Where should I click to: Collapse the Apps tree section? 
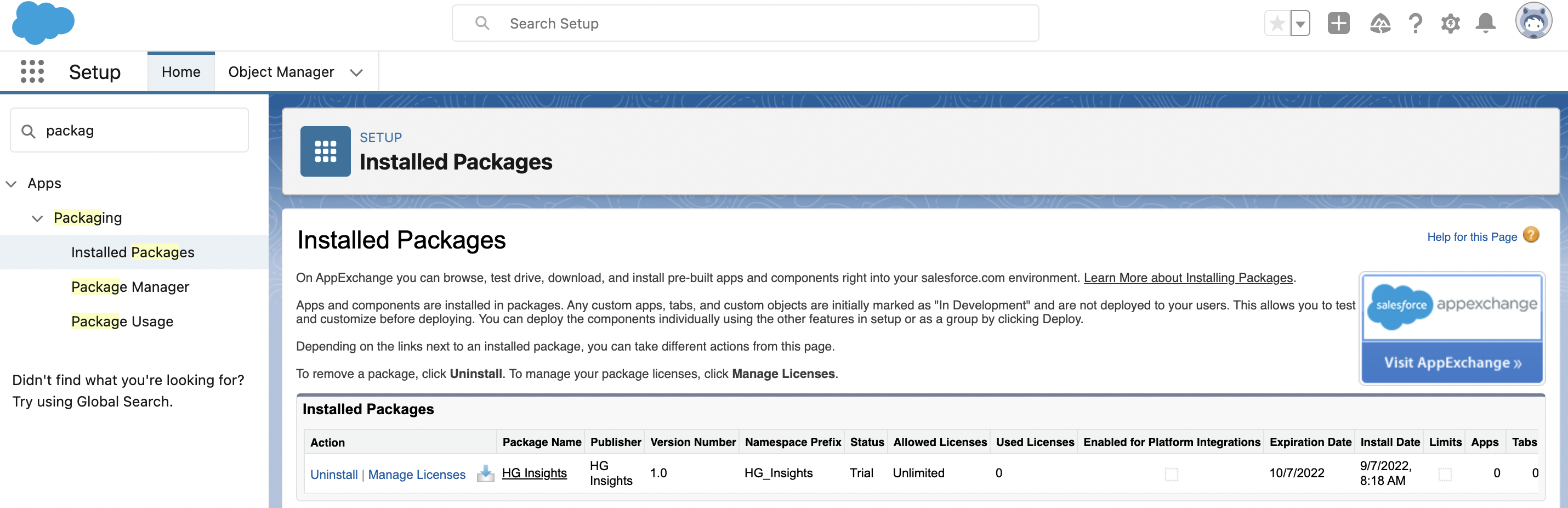tap(11, 183)
